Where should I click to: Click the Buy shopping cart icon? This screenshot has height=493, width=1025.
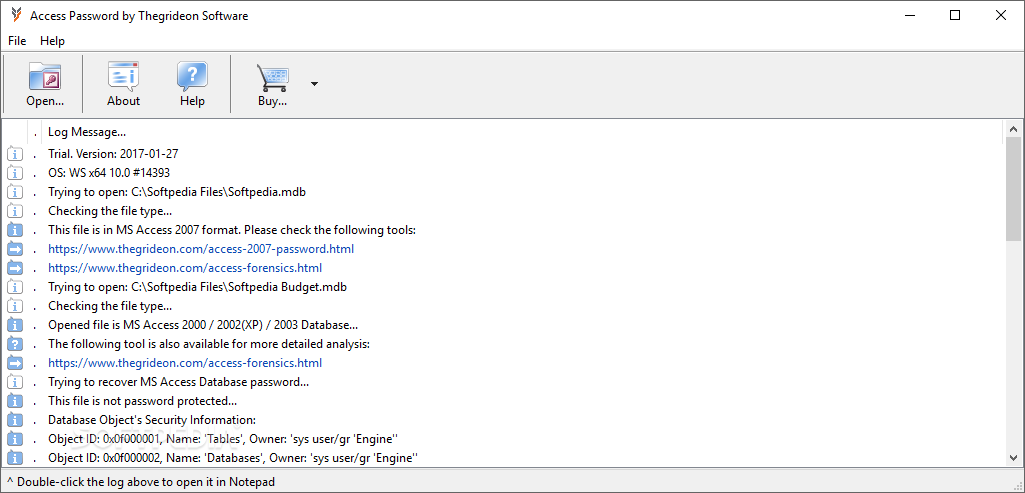pos(273,84)
